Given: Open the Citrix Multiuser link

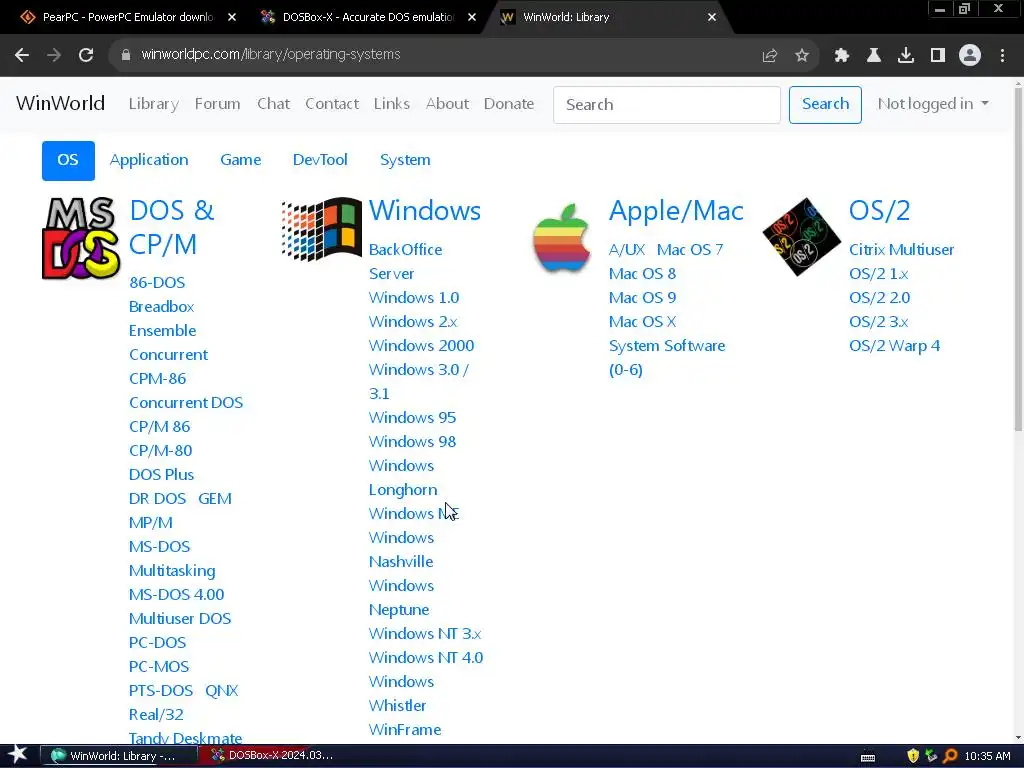Looking at the screenshot, I should 901,250.
